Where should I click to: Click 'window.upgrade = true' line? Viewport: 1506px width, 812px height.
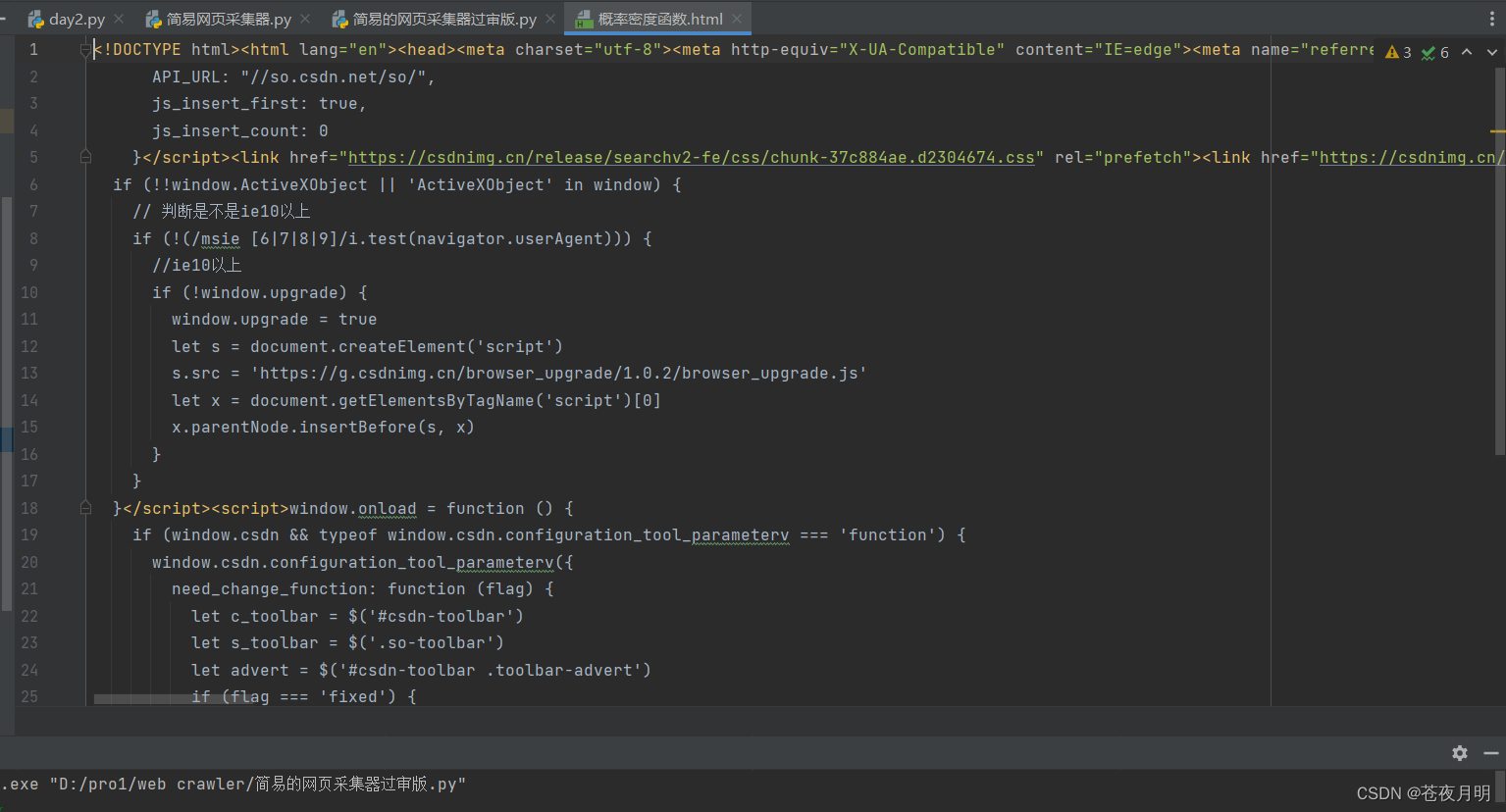pos(274,319)
